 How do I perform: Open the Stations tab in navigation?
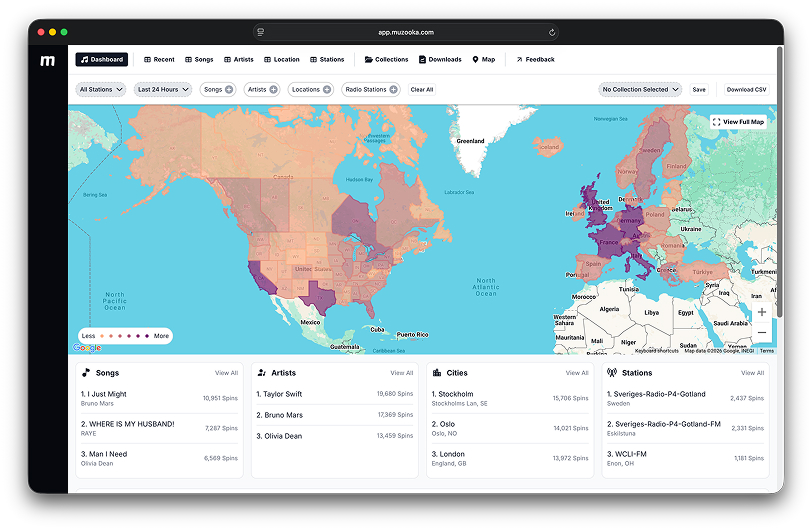point(327,60)
